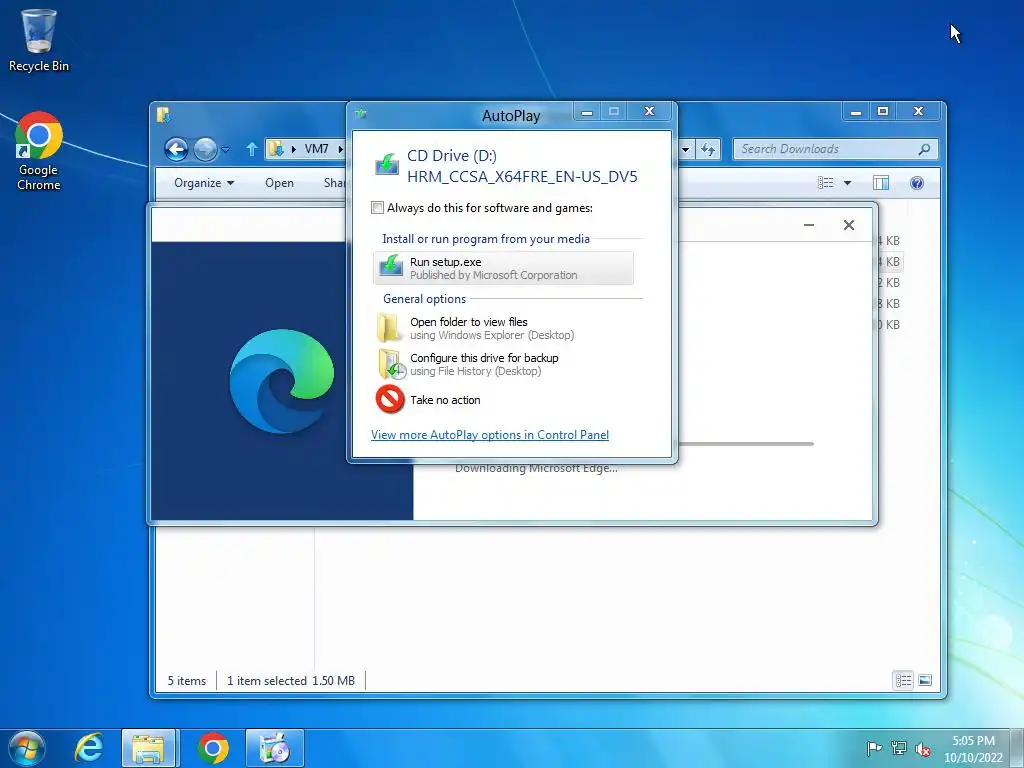Launch Internet Explorer from the taskbar
The height and width of the screenshot is (768, 1024).
[89, 748]
